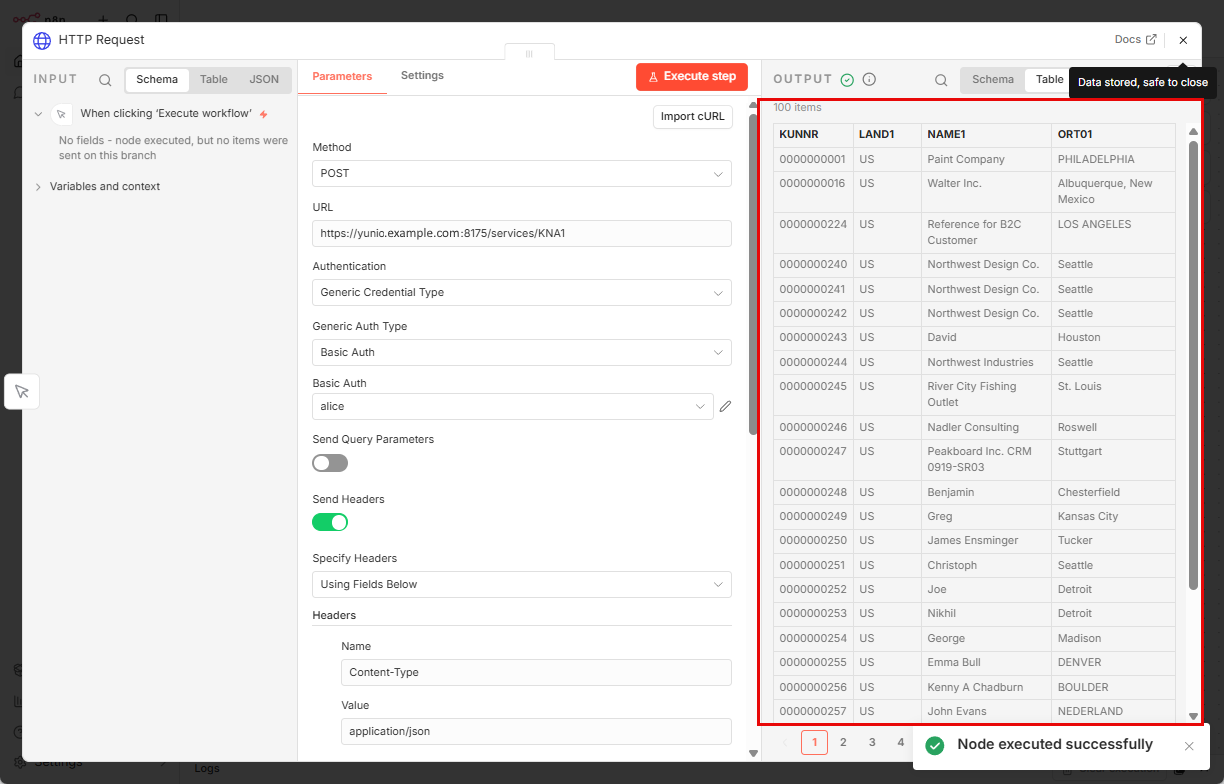This screenshot has width=1224, height=784.
Task: Switch to the Settings tab
Action: (x=422, y=76)
